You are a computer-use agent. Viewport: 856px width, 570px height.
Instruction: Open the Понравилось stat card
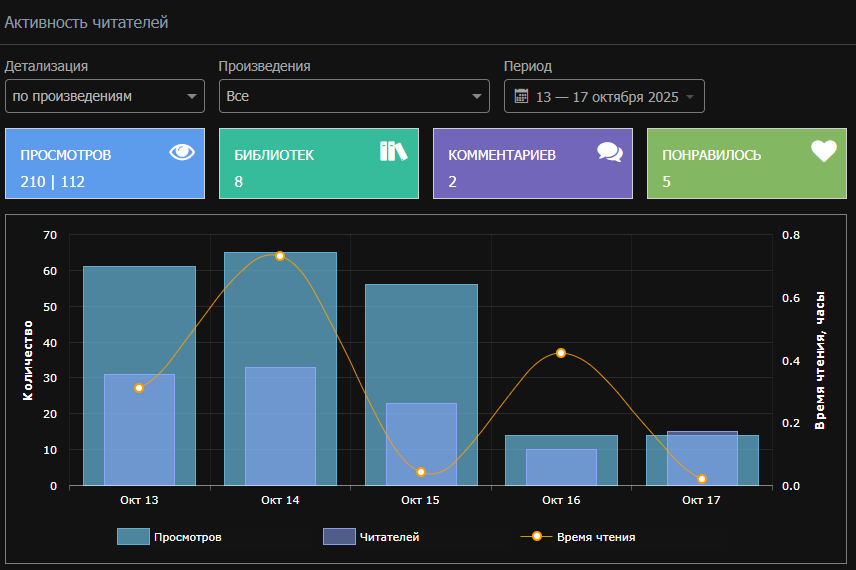coord(746,163)
